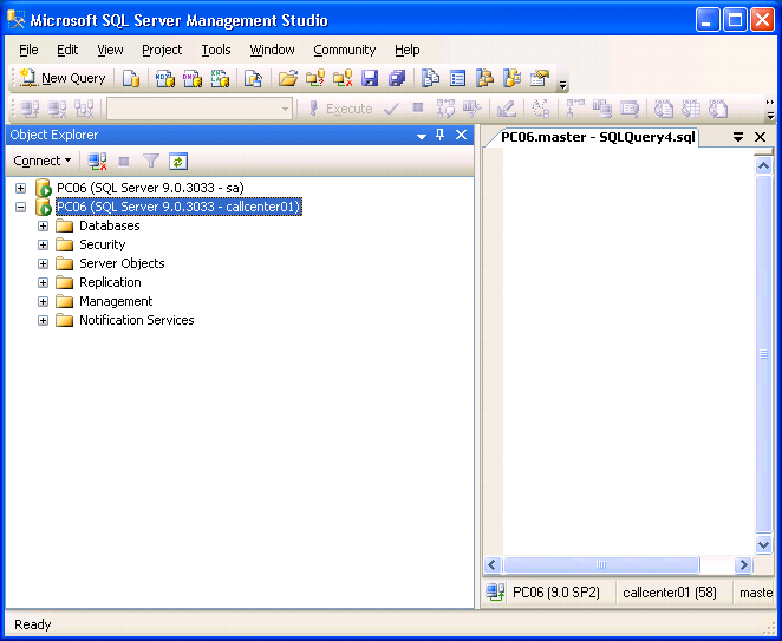Select the Management folder in tree
The width and height of the screenshot is (782, 641).
click(x=115, y=301)
